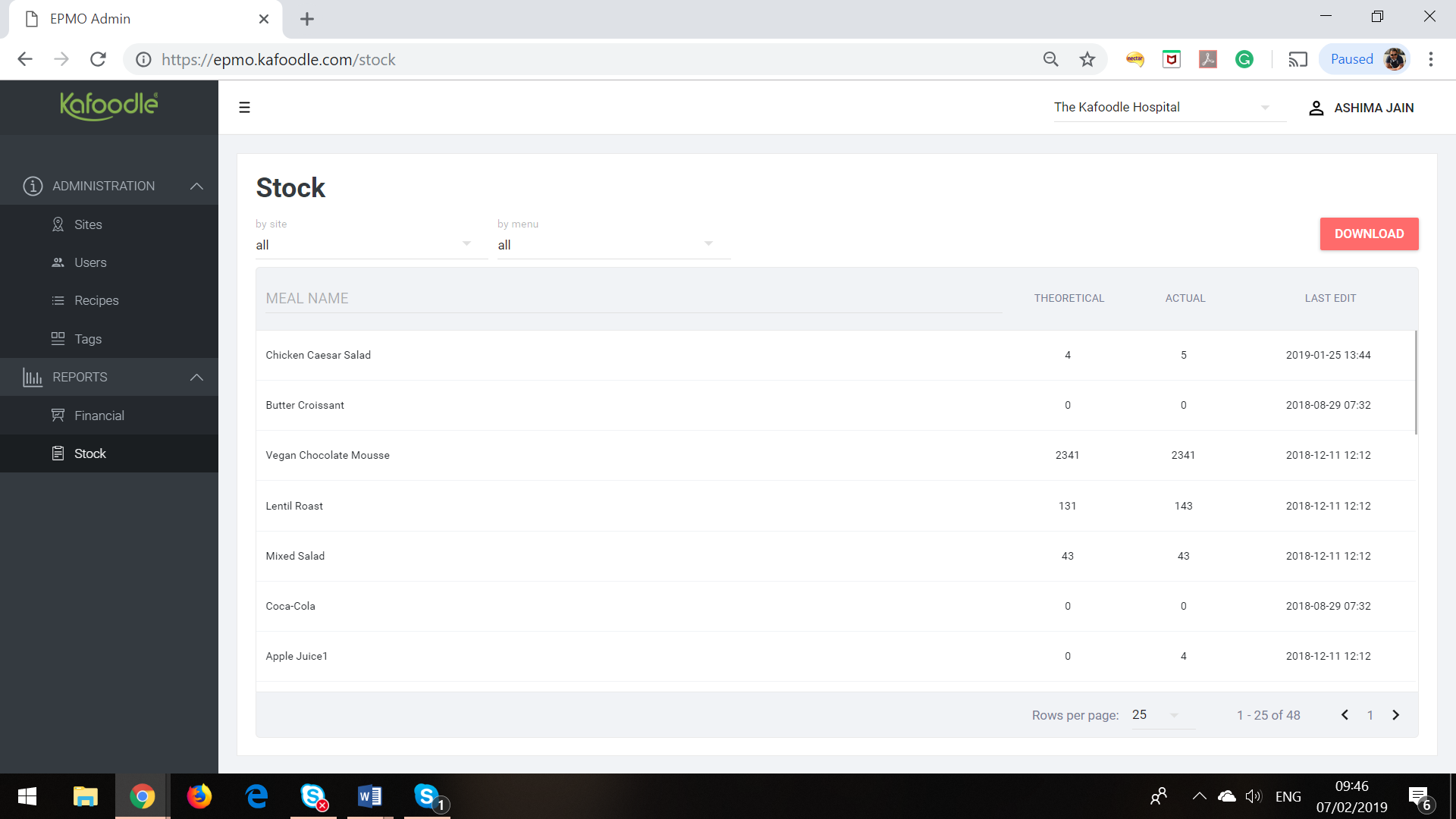The height and width of the screenshot is (819, 1456).
Task: Open the Chrome three-dot menu
Action: point(1431,59)
